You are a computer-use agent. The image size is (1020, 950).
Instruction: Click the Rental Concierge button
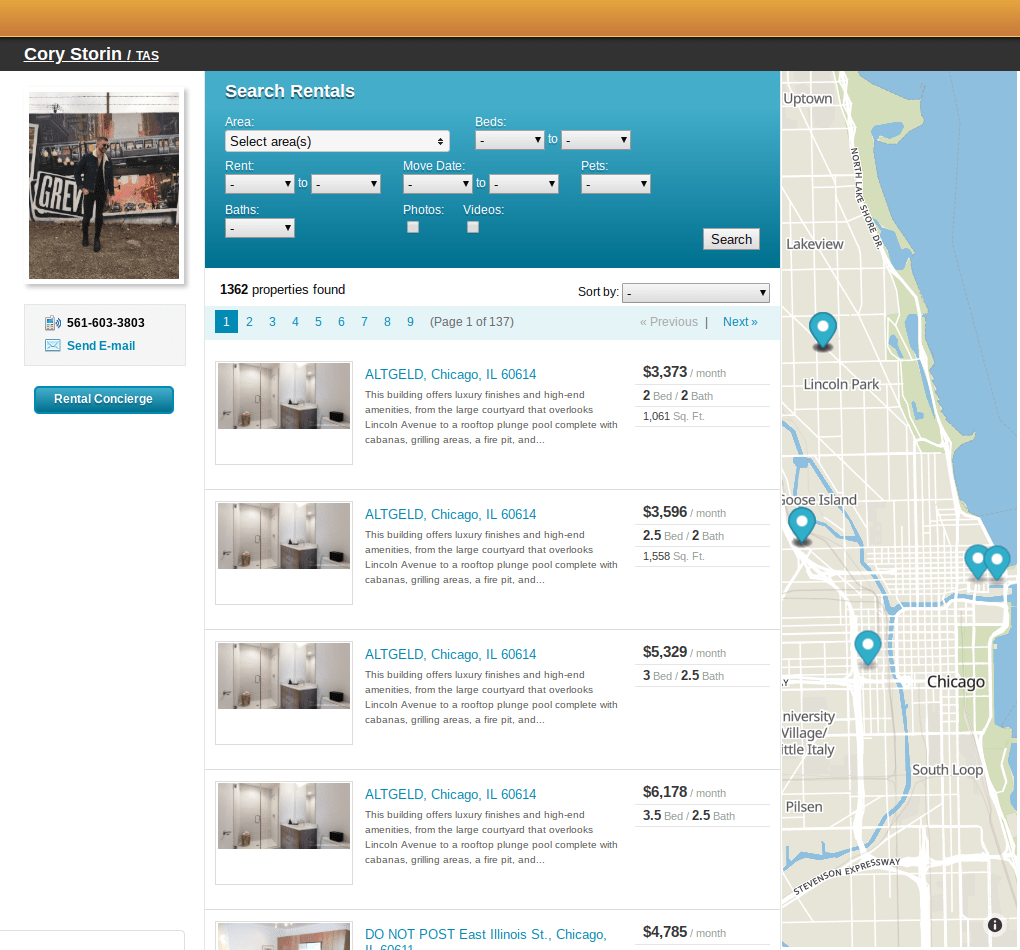[104, 399]
